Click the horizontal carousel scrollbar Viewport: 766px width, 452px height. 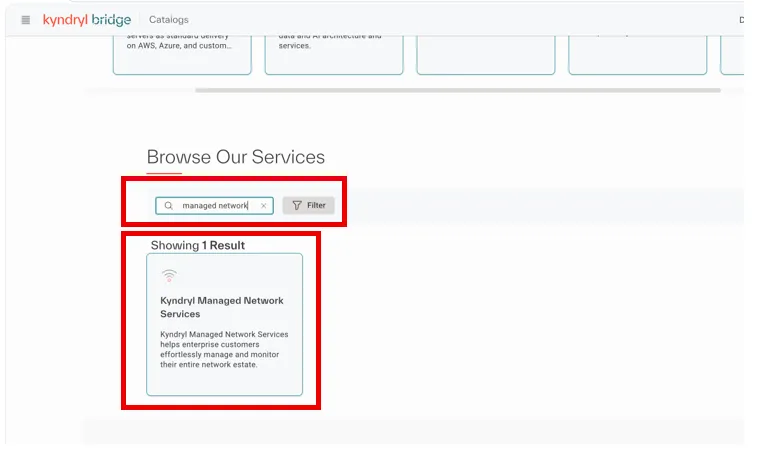(458, 90)
